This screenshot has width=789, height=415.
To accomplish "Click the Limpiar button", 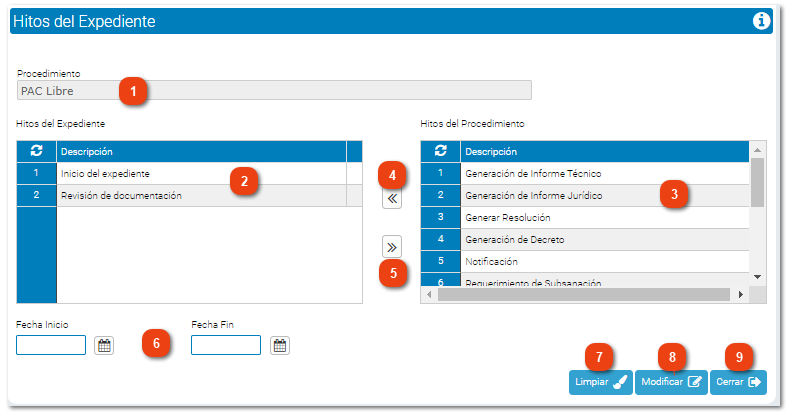I will click(600, 382).
